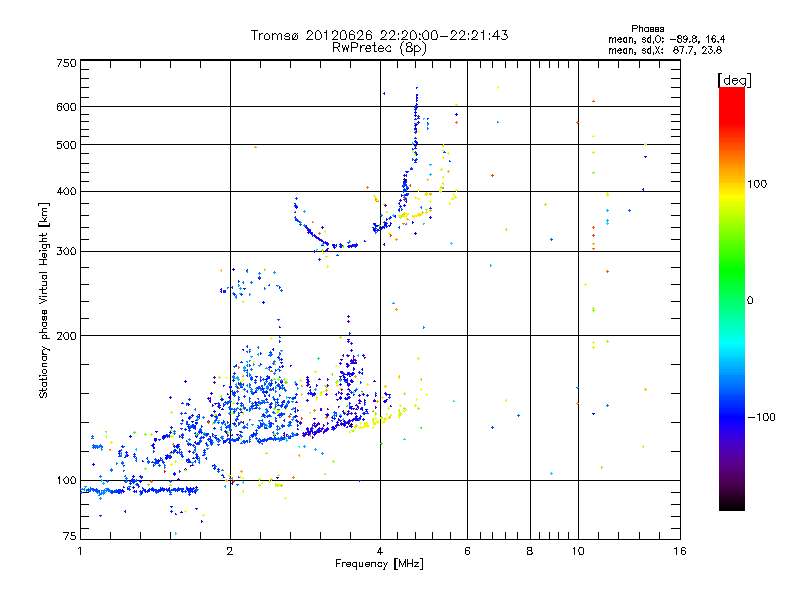800x600 pixels.
Task: Click the x-axis label '4'
Action: click(x=380, y=551)
